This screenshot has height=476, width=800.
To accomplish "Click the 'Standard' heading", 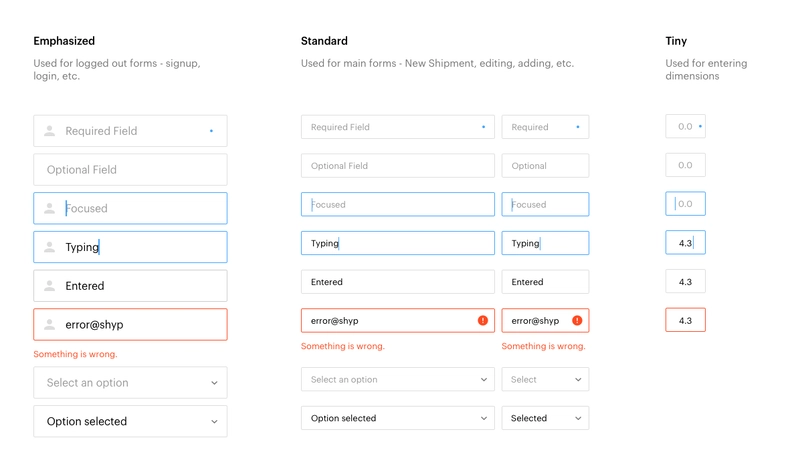I will coord(324,41).
